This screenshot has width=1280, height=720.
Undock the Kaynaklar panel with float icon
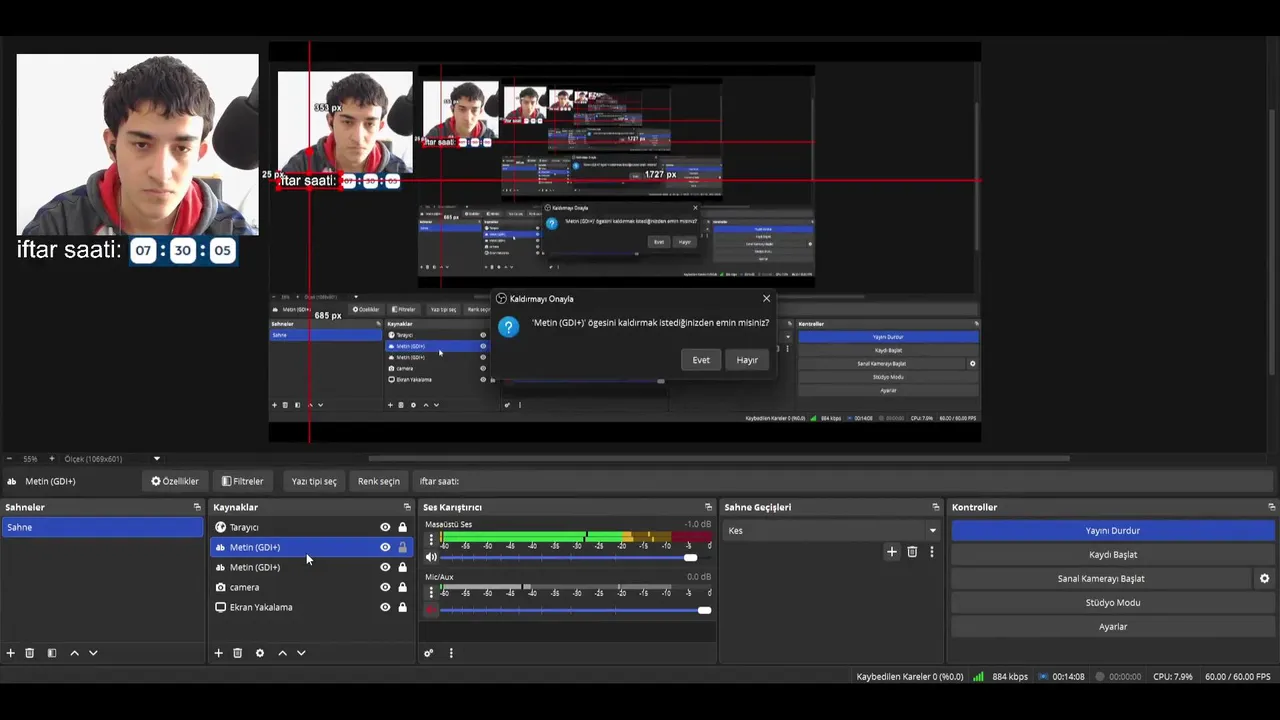tap(407, 507)
